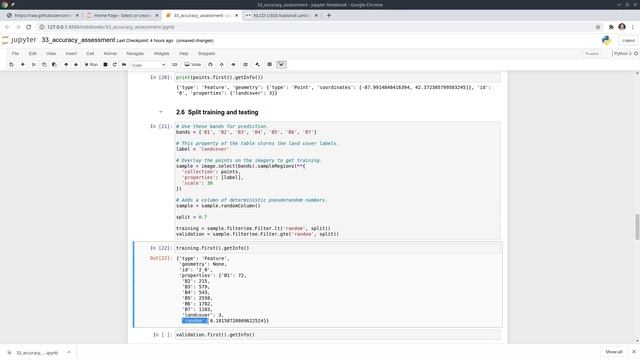Reload the page with the refresh icon
The image size is (640, 360).
pos(29,27)
